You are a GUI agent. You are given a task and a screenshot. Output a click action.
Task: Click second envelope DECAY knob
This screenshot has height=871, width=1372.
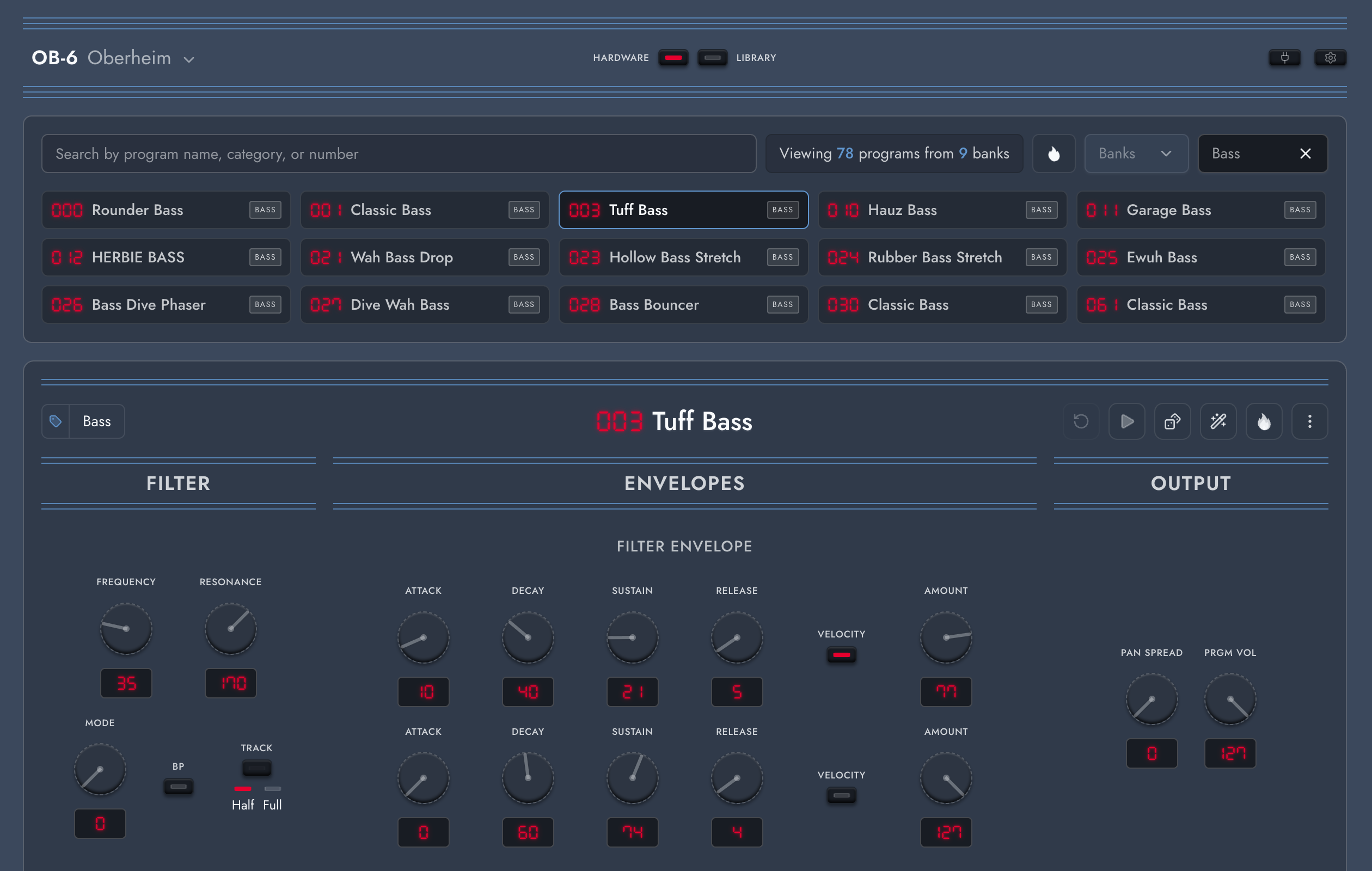(x=528, y=777)
